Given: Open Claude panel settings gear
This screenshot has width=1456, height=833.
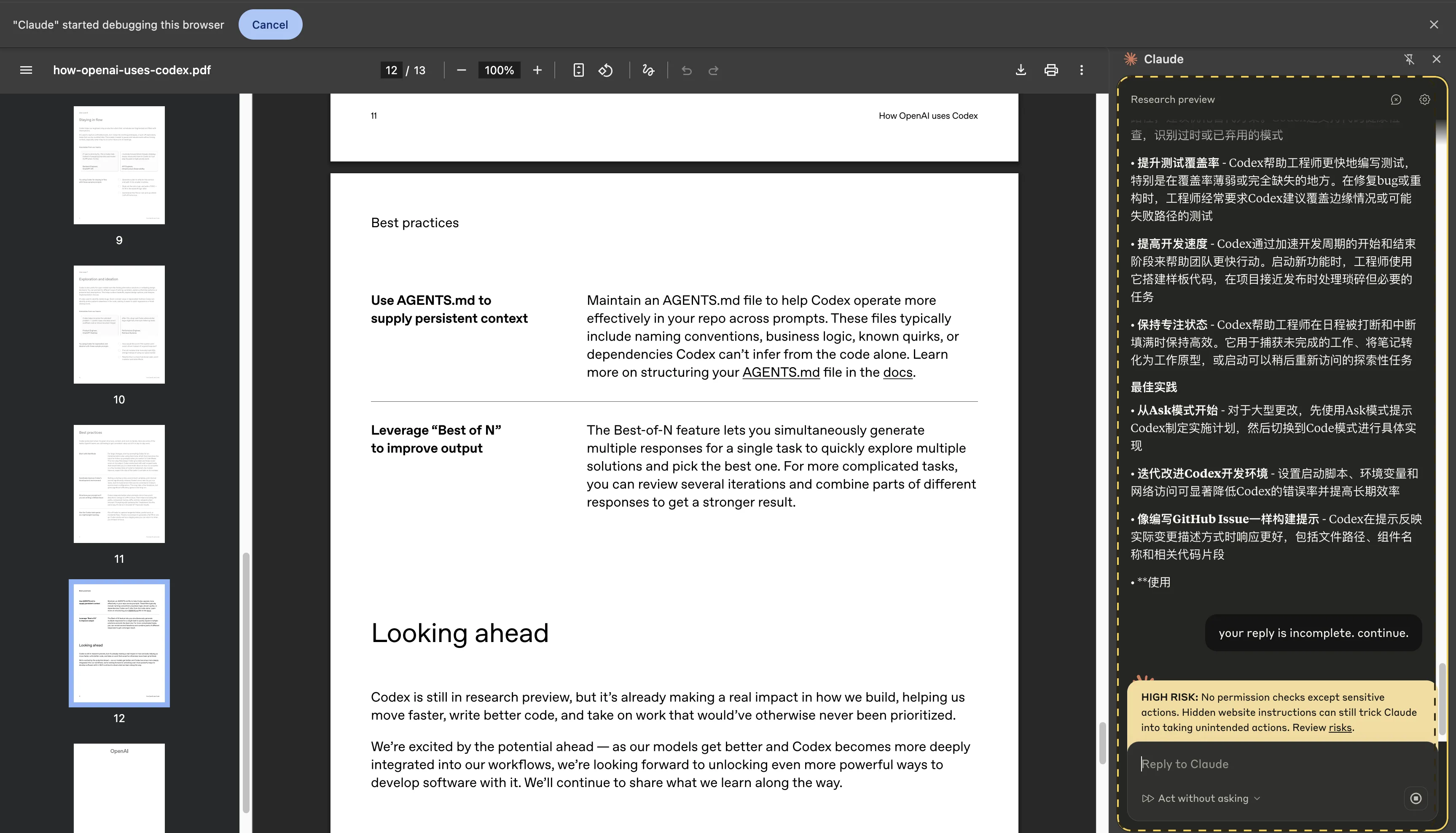Looking at the screenshot, I should pyautogui.click(x=1424, y=99).
